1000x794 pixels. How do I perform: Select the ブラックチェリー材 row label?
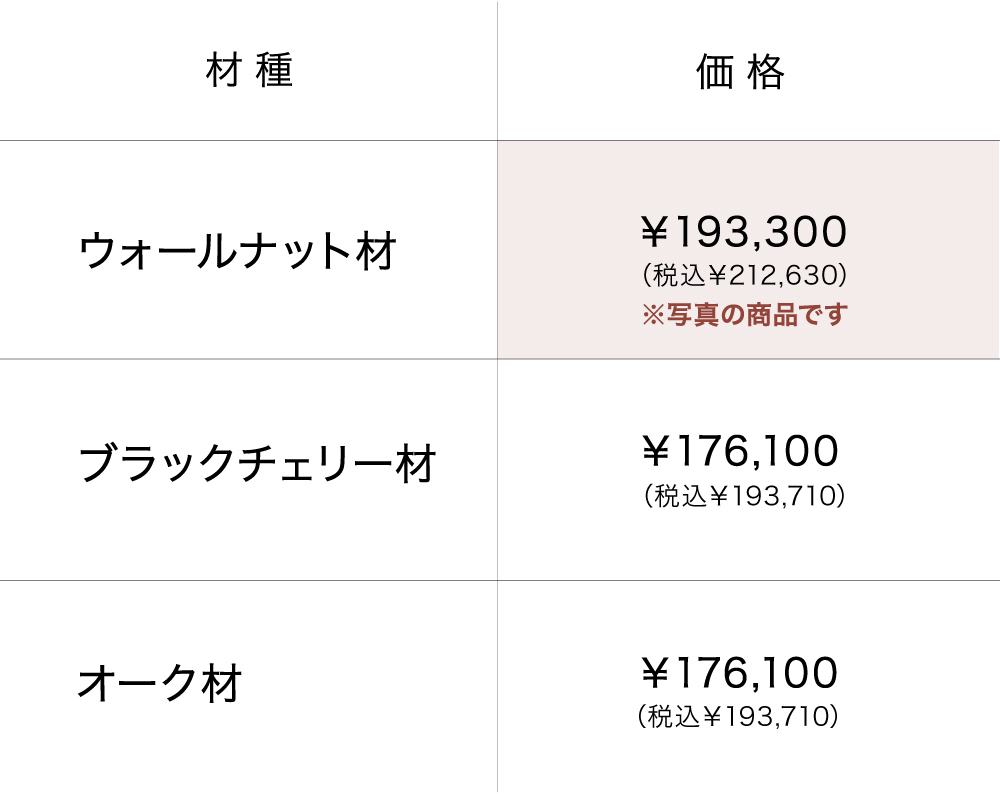pos(258,465)
